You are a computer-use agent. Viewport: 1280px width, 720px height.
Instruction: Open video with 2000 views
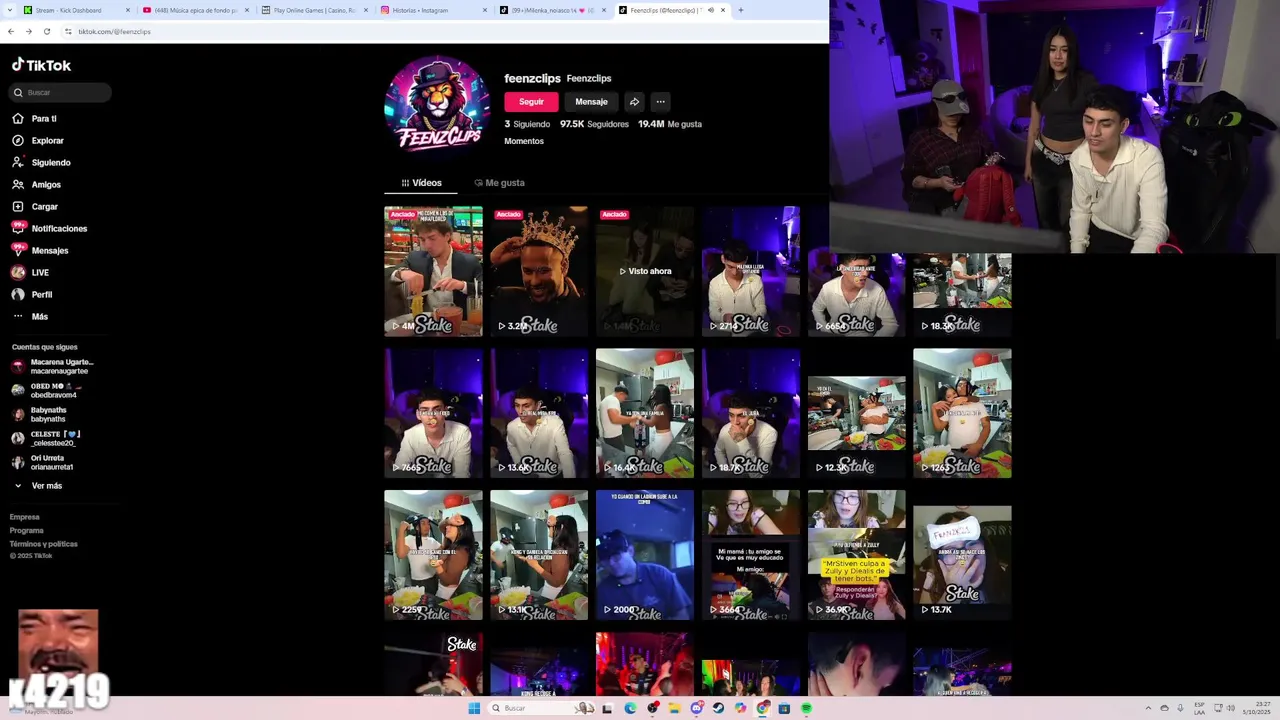645,555
